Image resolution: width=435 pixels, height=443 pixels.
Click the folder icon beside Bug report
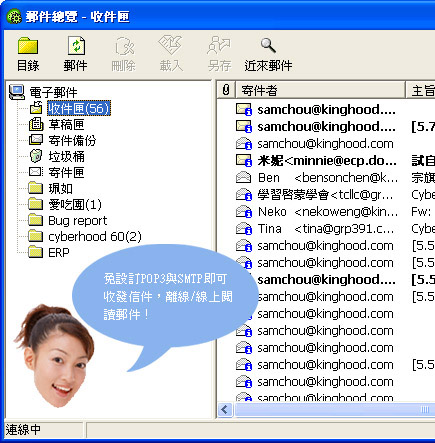coord(36,220)
